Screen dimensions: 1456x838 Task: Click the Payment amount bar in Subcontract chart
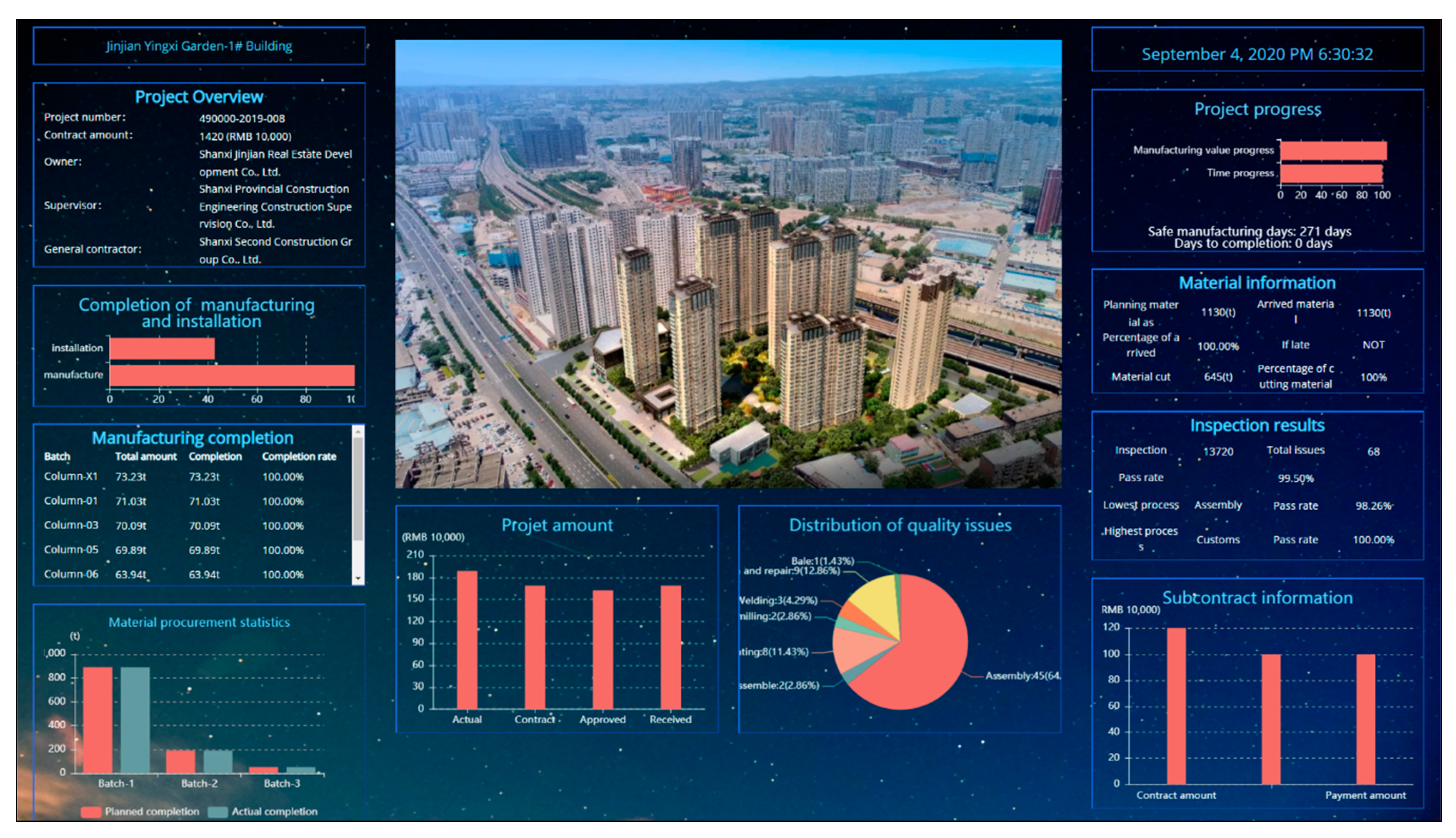click(x=1366, y=718)
